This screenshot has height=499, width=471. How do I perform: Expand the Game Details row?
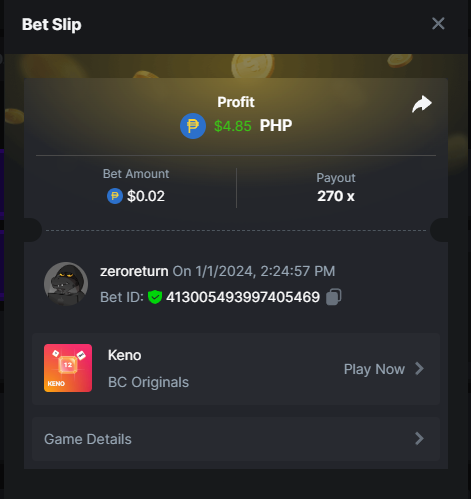tap(236, 439)
